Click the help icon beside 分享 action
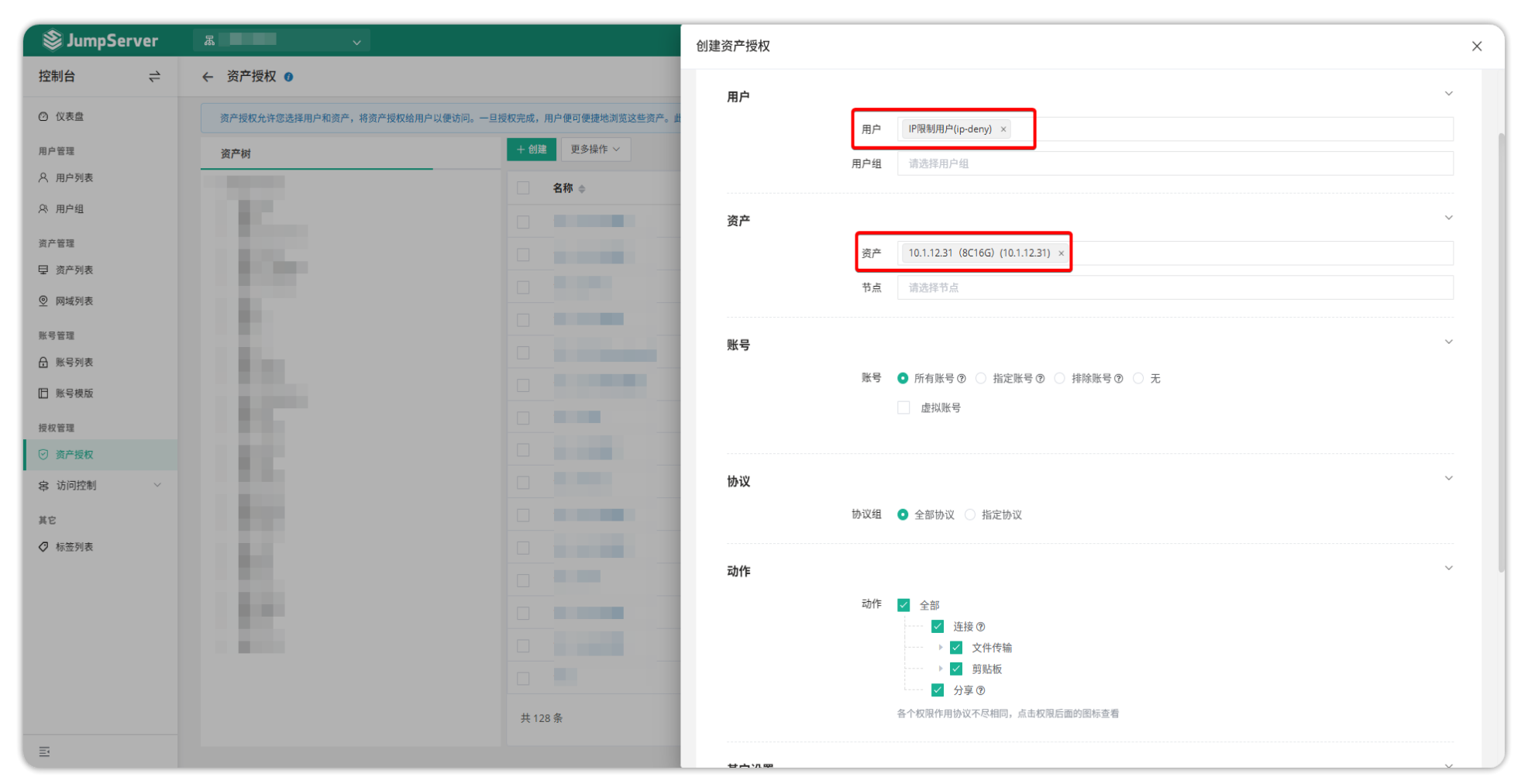This screenshot has width=1528, height=784. point(981,690)
